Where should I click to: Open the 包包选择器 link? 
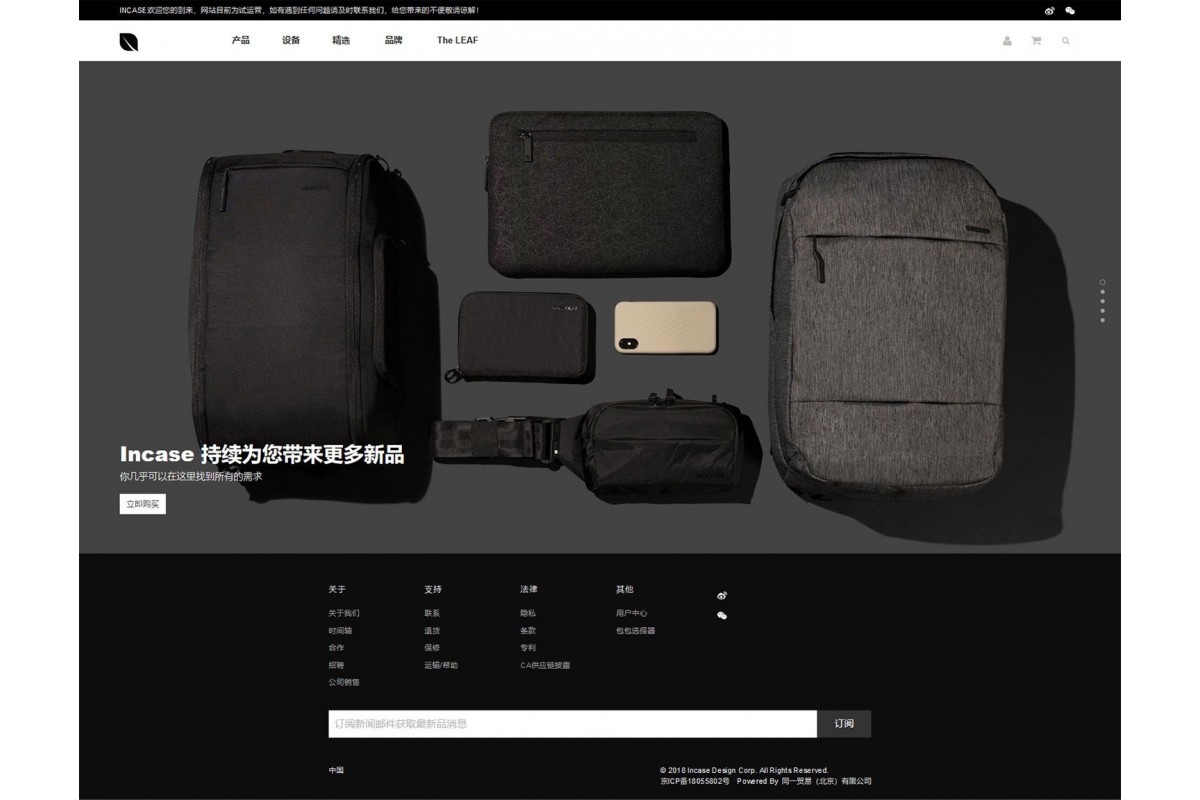636,630
